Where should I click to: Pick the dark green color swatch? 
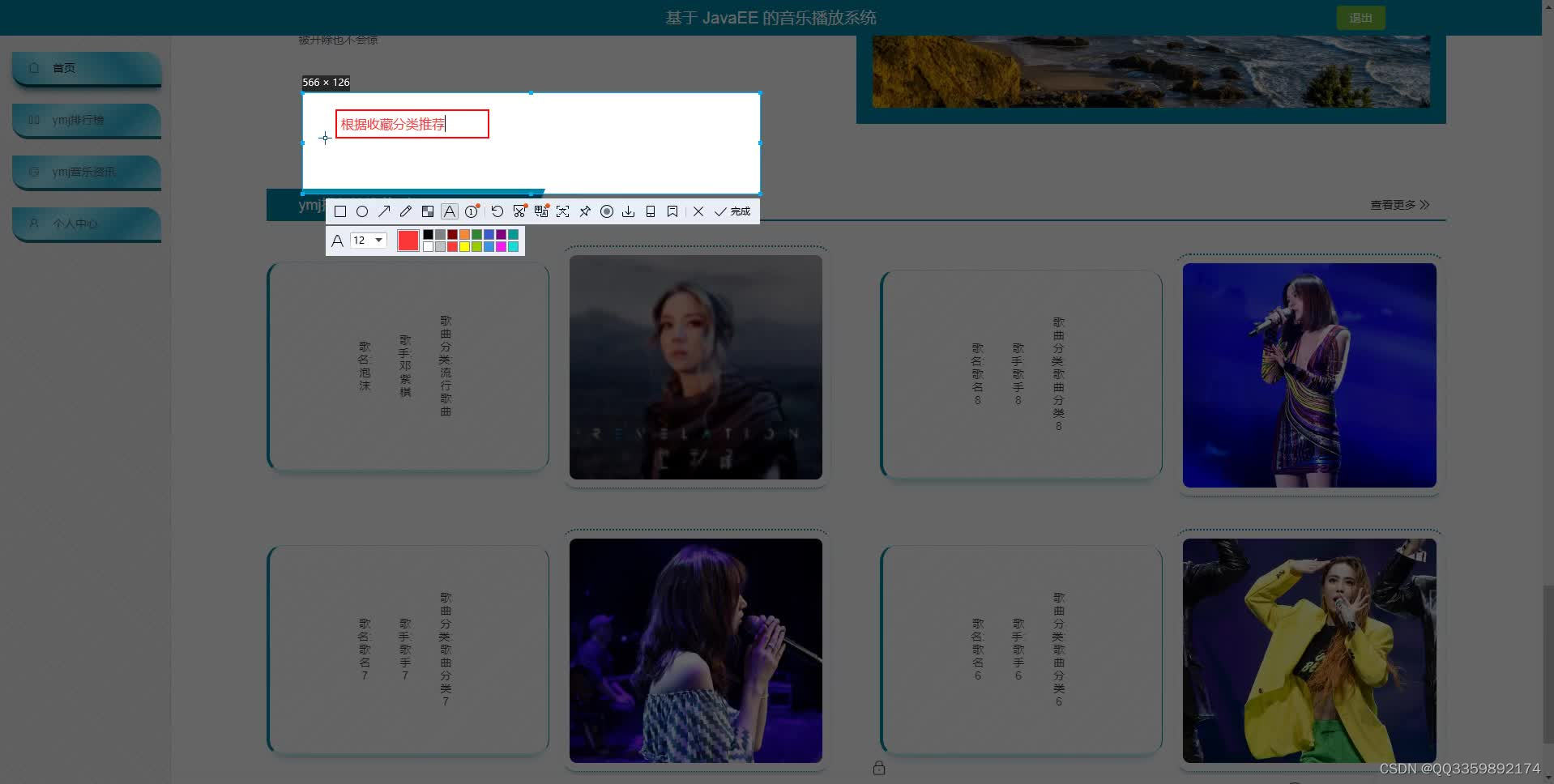point(476,235)
